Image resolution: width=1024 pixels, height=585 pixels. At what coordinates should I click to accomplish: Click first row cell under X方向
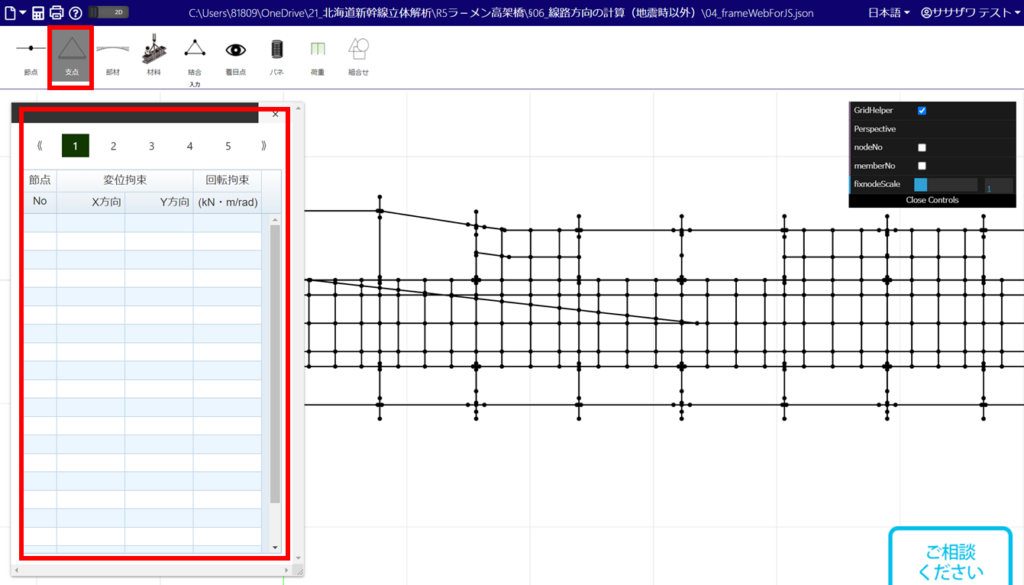click(x=91, y=223)
